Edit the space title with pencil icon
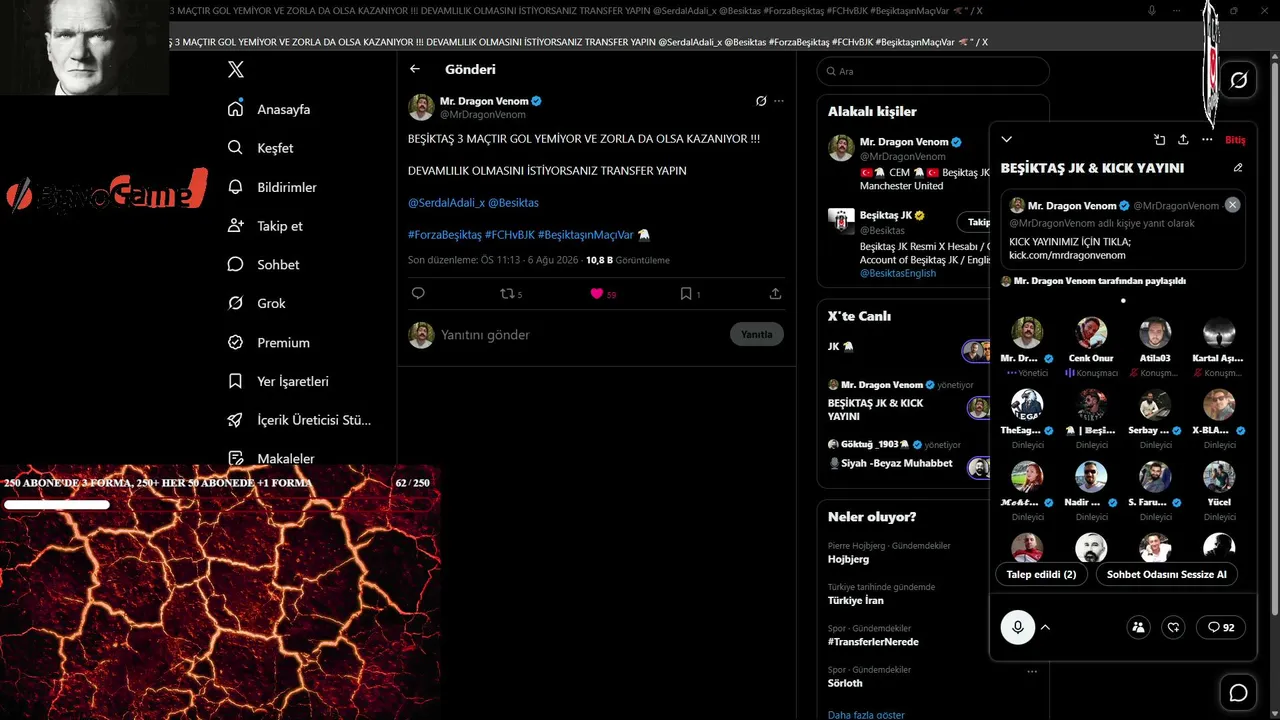Viewport: 1280px width, 720px height. click(x=1238, y=168)
